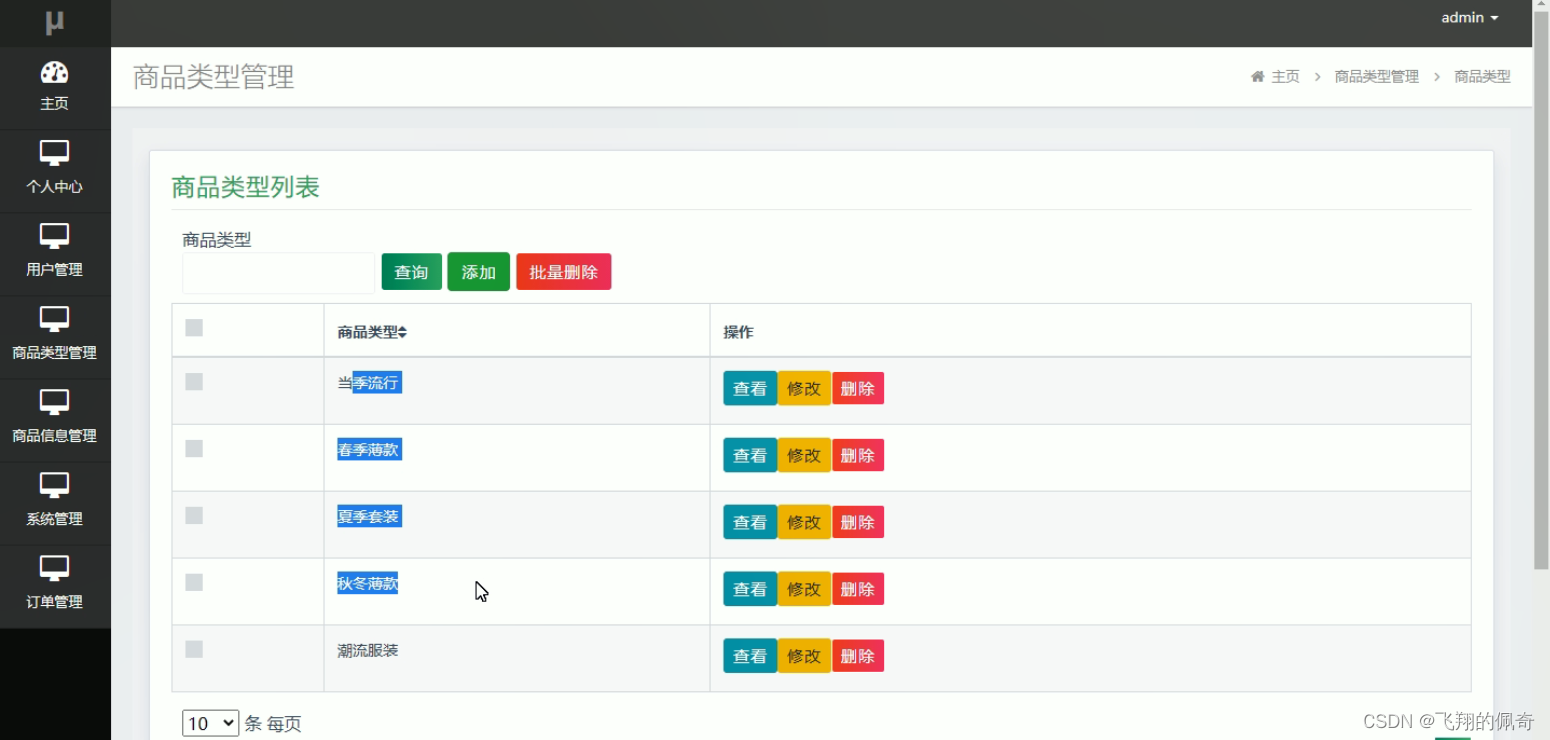
Task: Click the 当季流行 cell text
Action: click(x=368, y=383)
